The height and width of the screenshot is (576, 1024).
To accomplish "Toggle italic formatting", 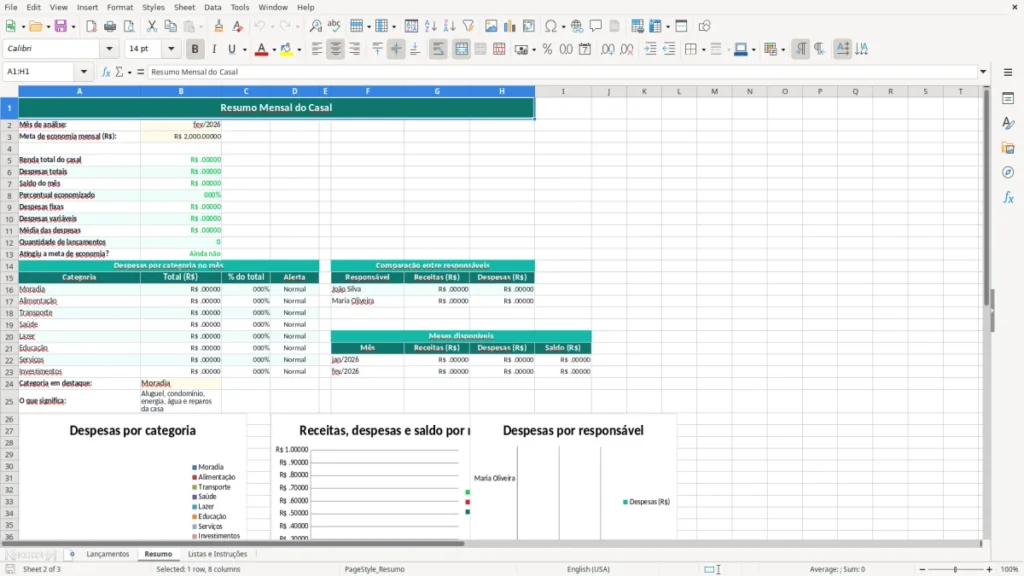I will click(214, 49).
